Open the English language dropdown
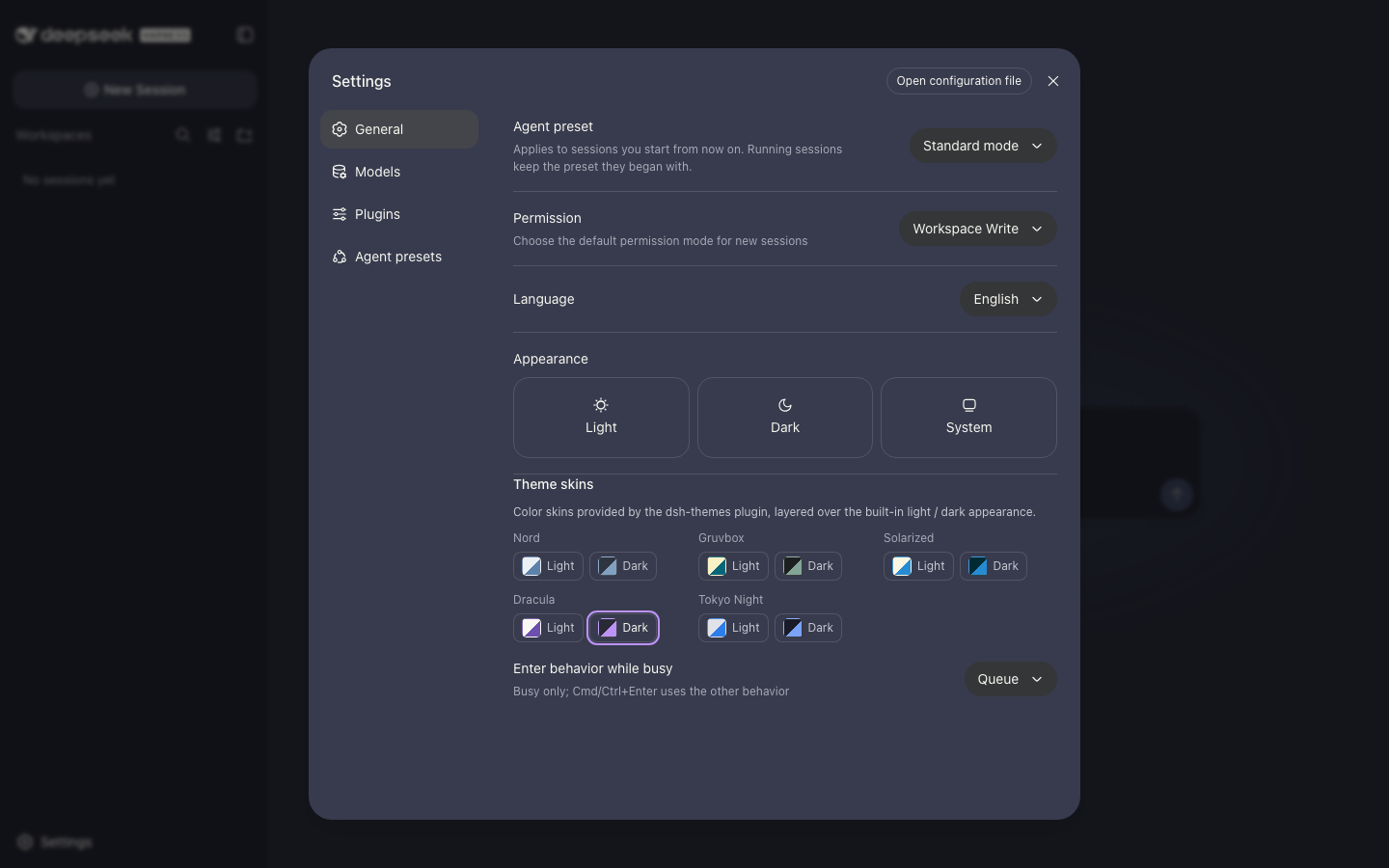Viewport: 1389px width, 868px height. (x=1008, y=299)
